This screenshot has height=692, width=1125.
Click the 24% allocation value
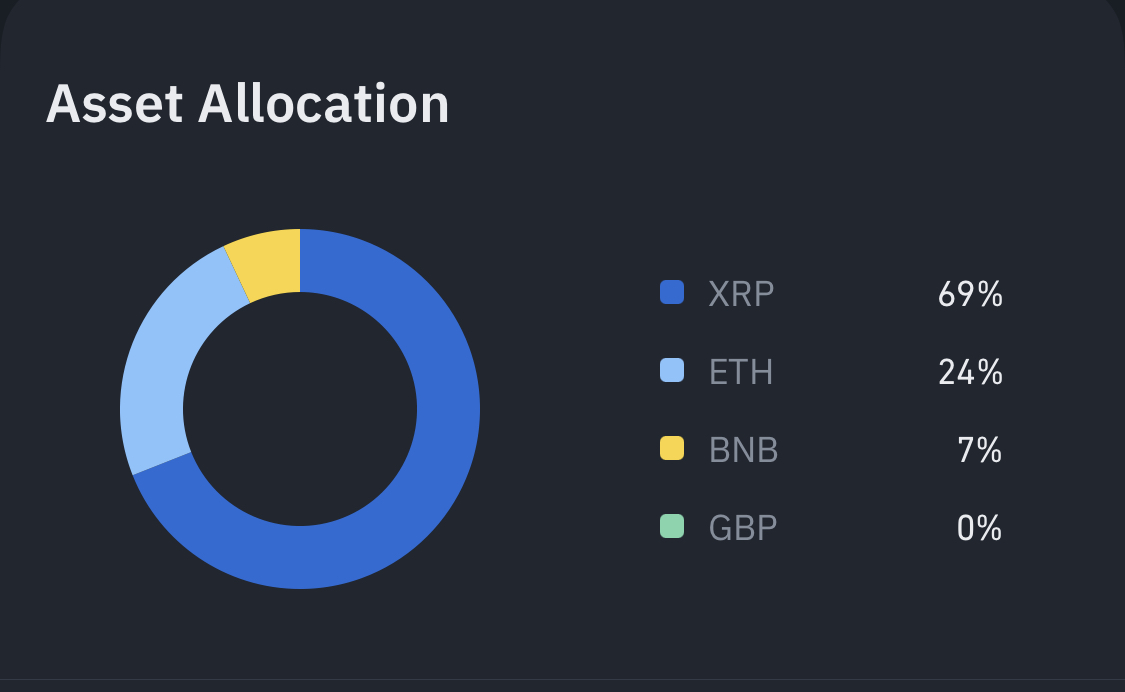[970, 372]
